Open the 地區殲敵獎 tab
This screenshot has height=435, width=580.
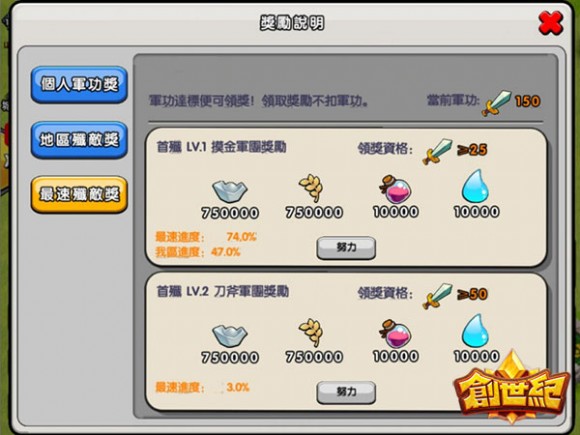pyautogui.click(x=79, y=140)
